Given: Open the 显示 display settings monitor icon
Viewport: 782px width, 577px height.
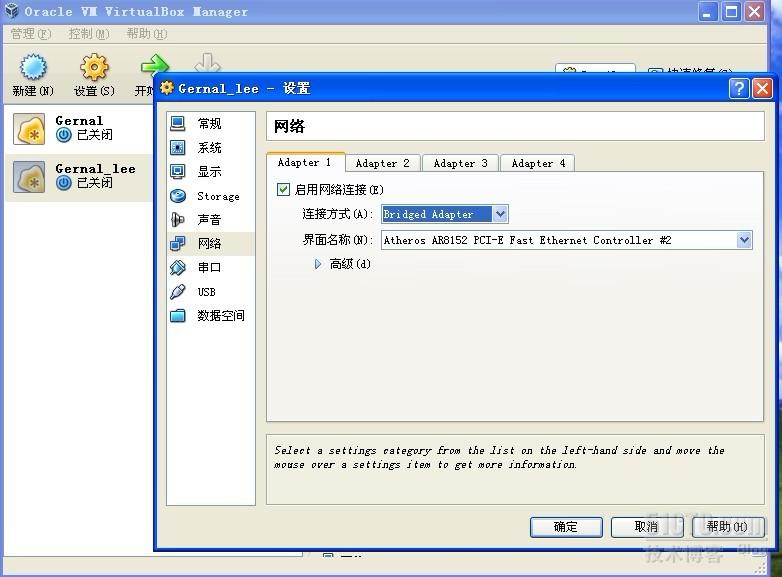Looking at the screenshot, I should click(178, 172).
